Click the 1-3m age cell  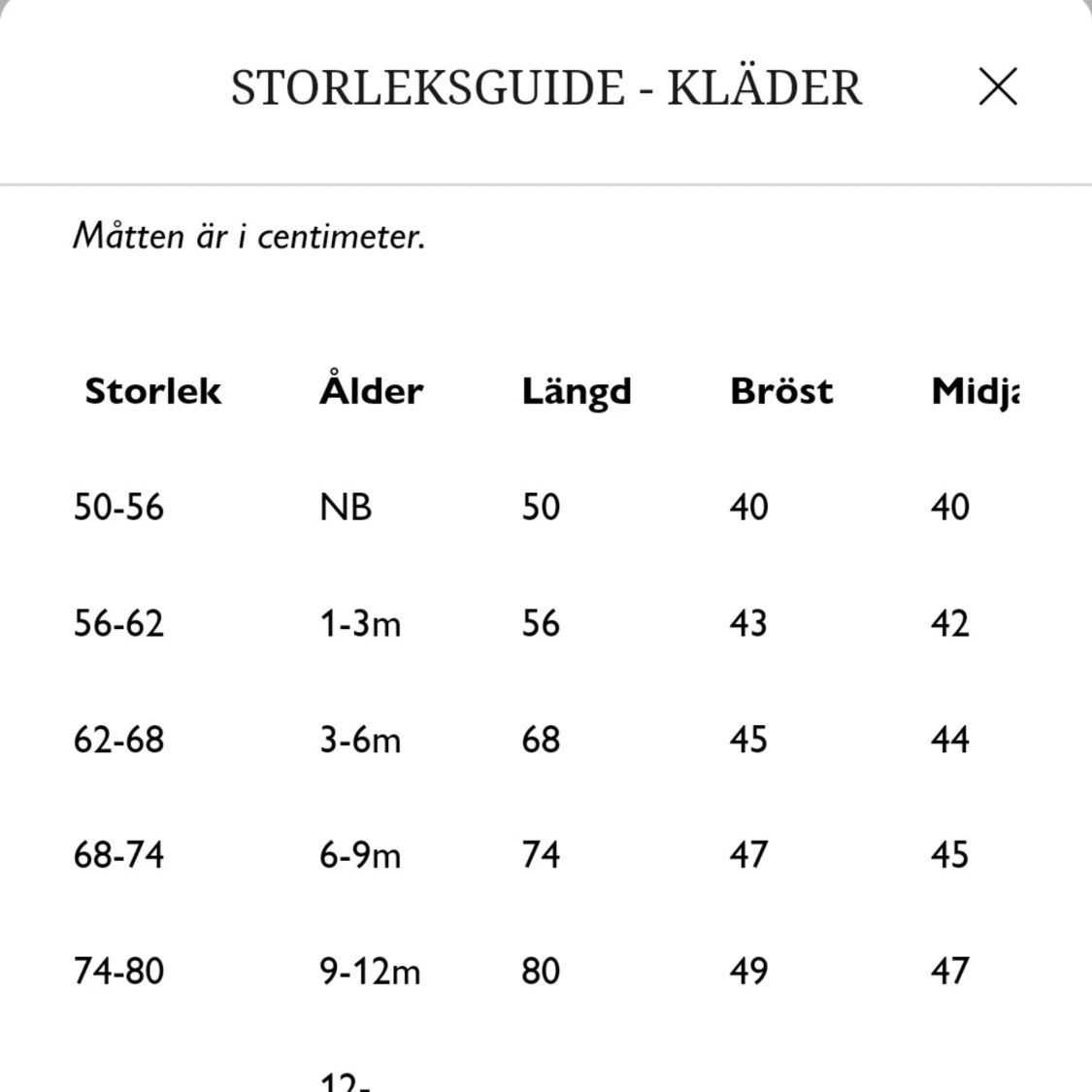point(360,623)
